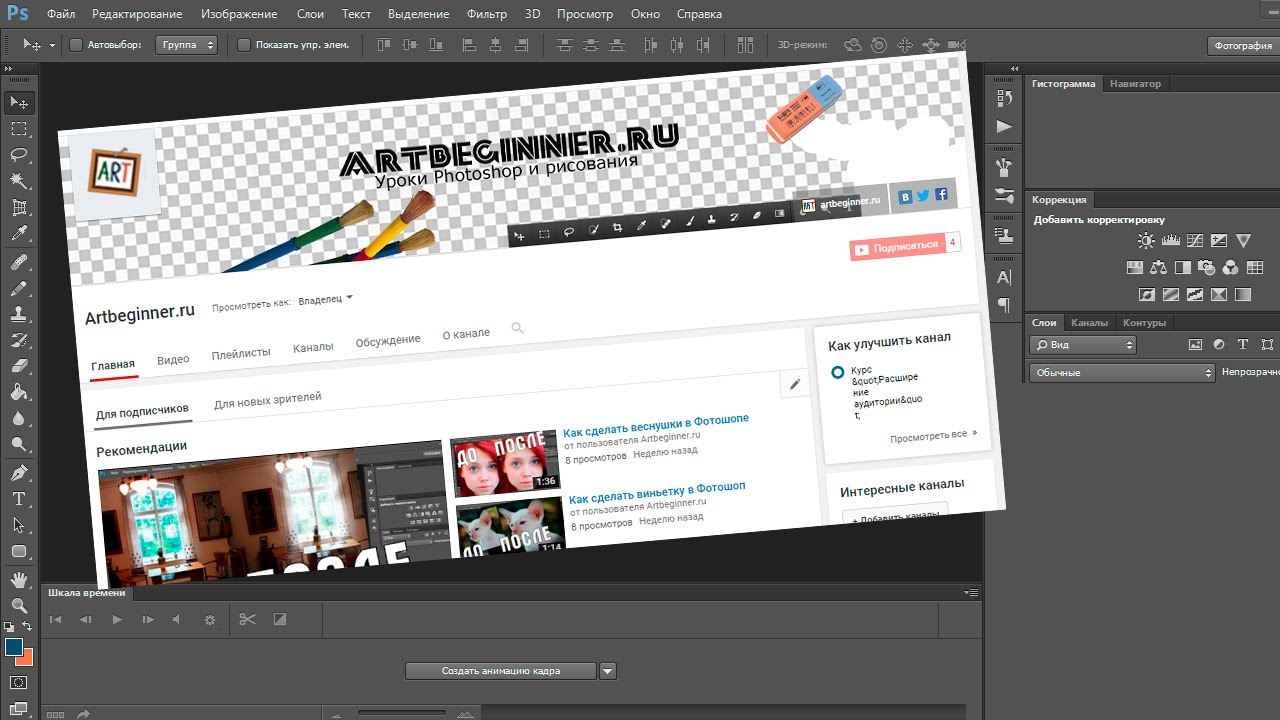
Task: Swap foreground and background colors
Action: [27, 627]
